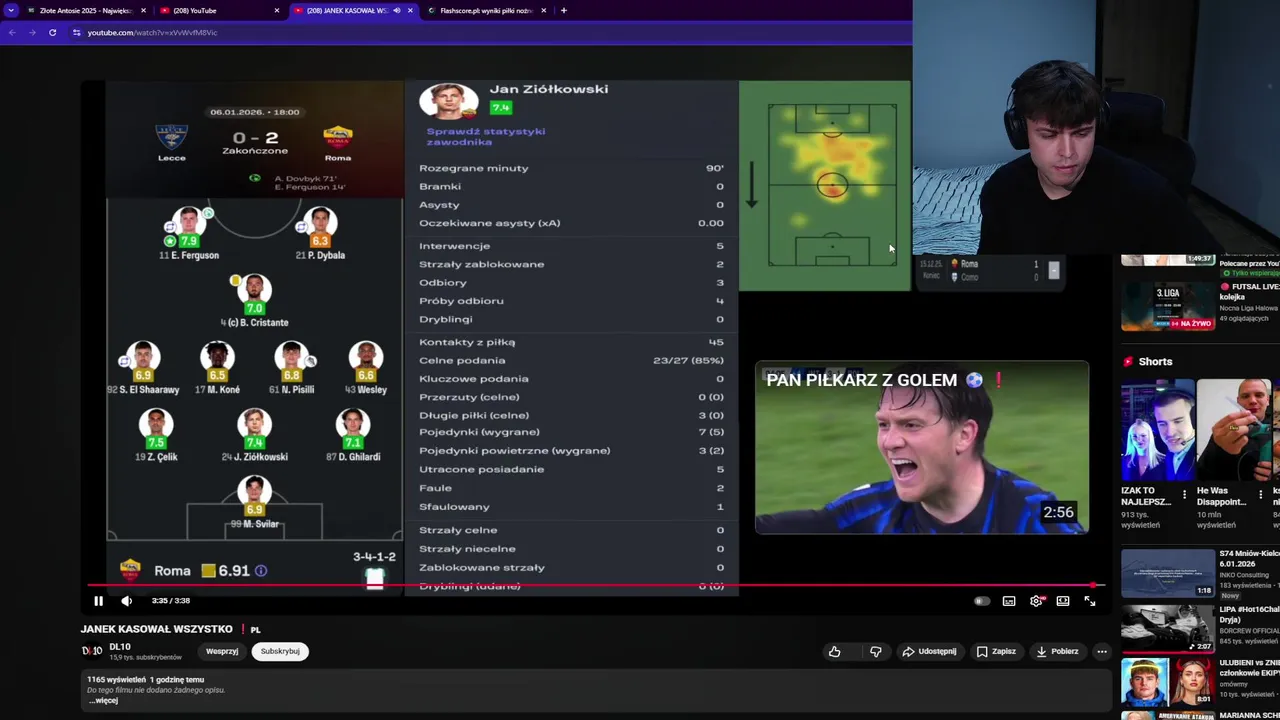The height and width of the screenshot is (720, 1280).
Task: Click the video title JANEK KASOWAŁ WSZYSTKO
Action: coord(157,629)
